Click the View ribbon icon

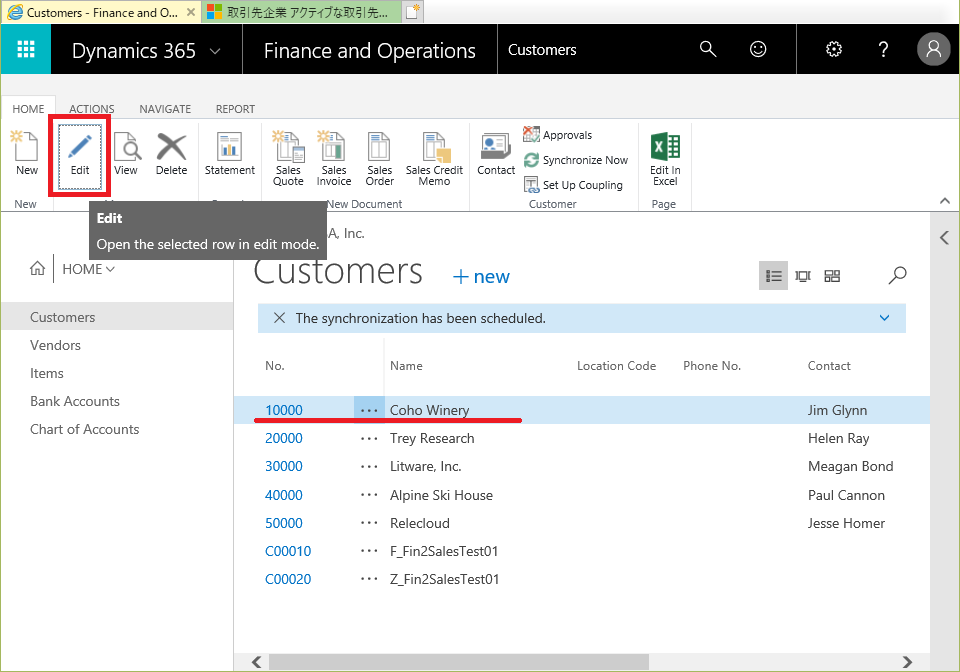(126, 154)
